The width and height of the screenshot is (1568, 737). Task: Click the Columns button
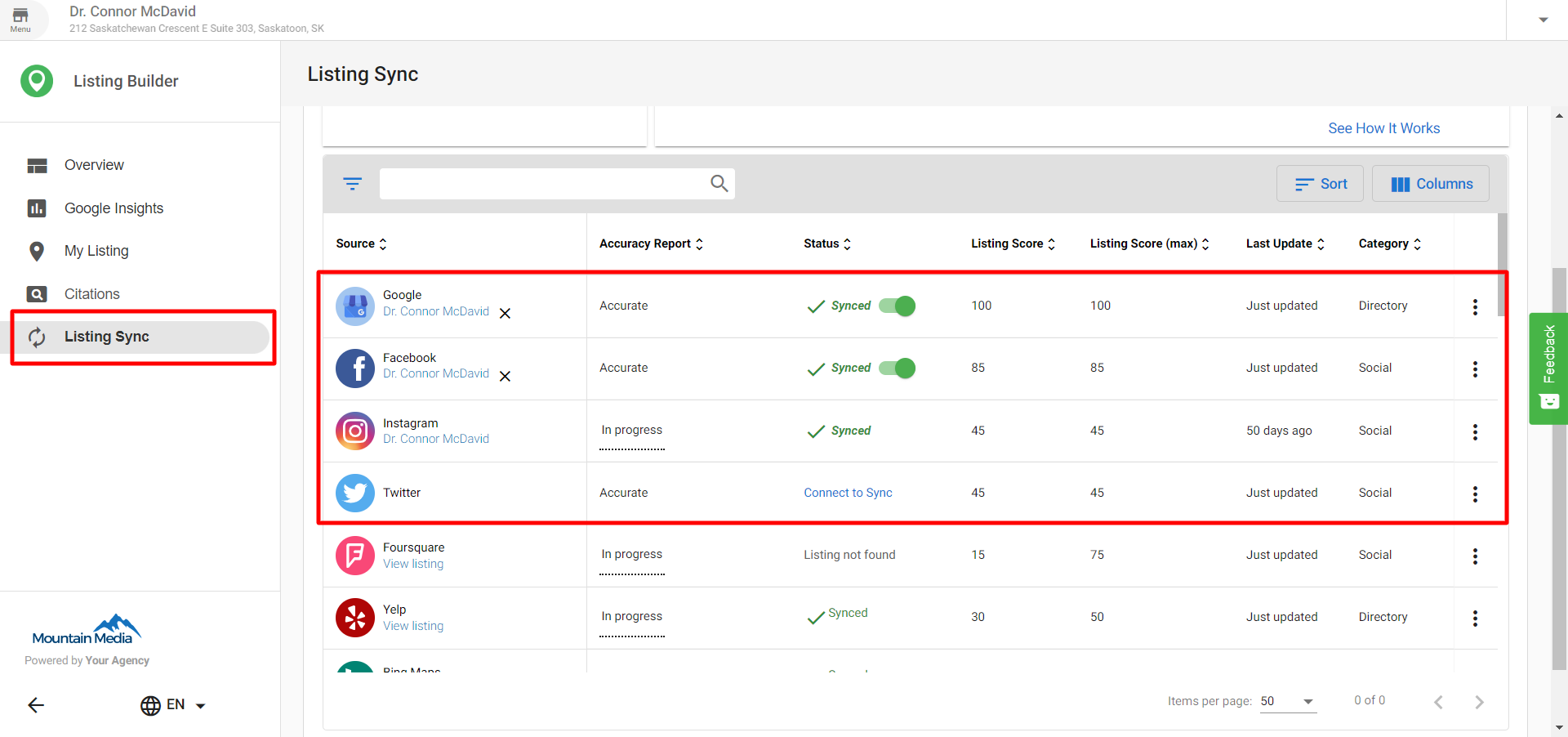point(1431,184)
